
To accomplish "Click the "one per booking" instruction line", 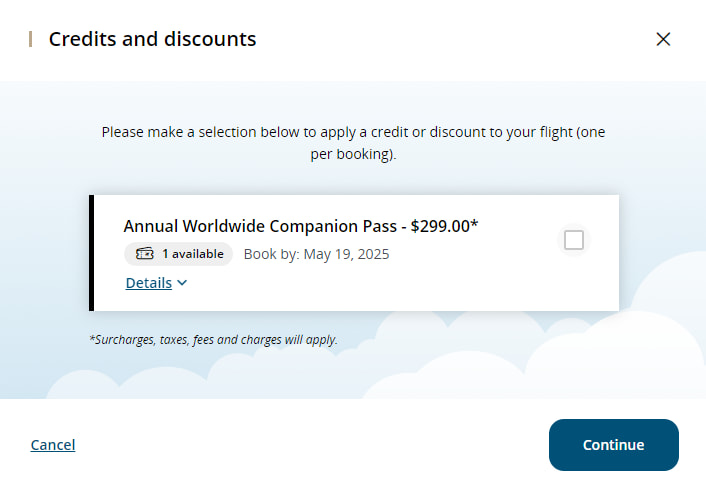I will [x=353, y=156].
